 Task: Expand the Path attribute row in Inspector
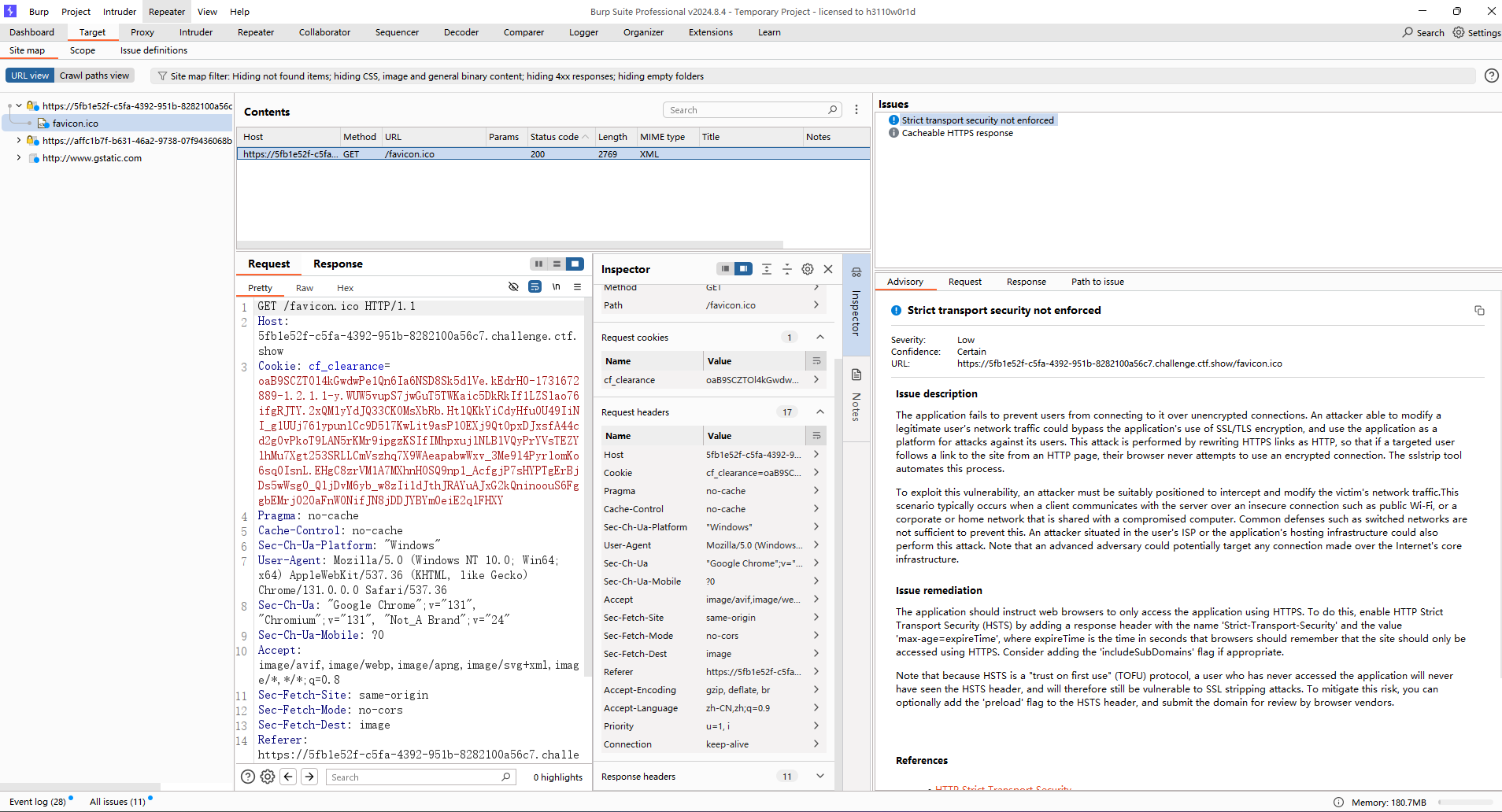[x=816, y=304]
